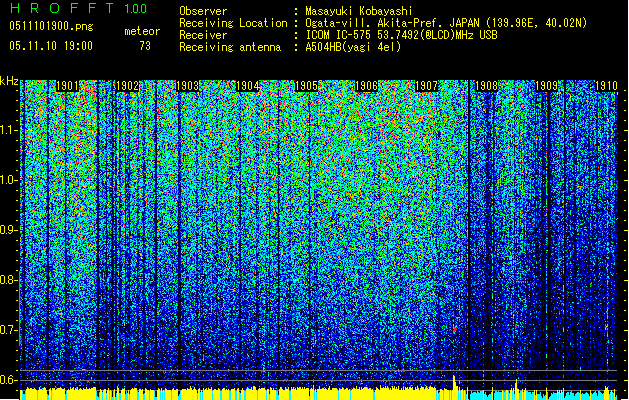The image size is (629, 400).
Task: Click the 1903 time marker
Action: (x=187, y=86)
